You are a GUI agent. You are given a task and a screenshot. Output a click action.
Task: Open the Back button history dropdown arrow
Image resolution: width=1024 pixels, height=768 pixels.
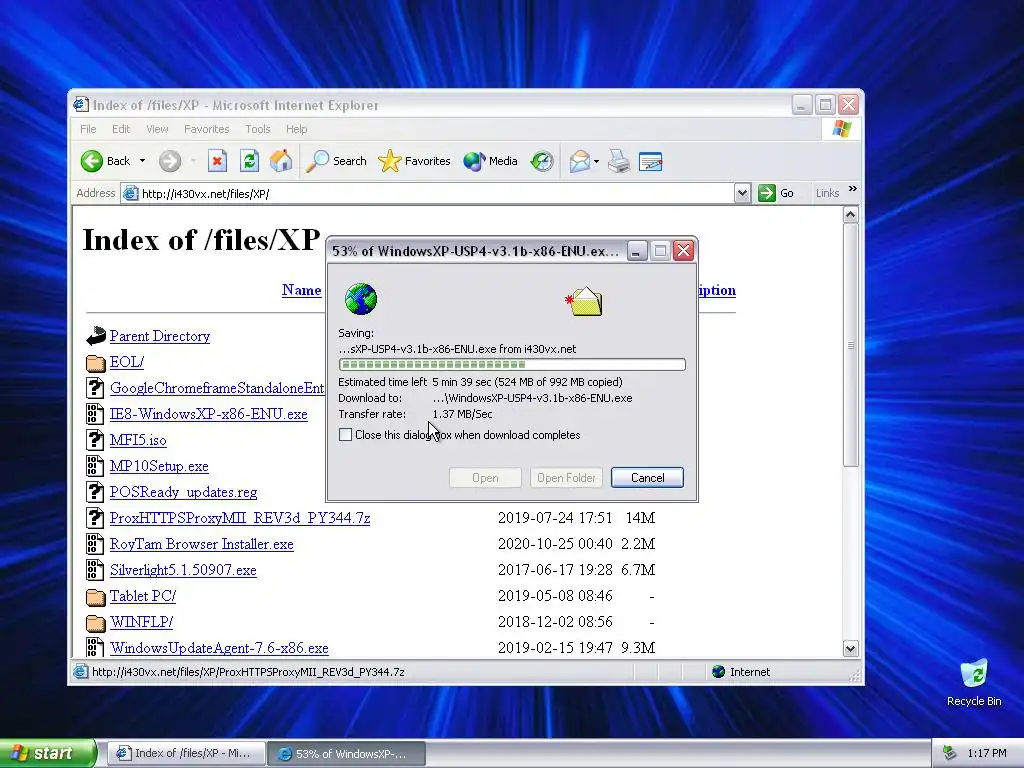[x=142, y=161]
